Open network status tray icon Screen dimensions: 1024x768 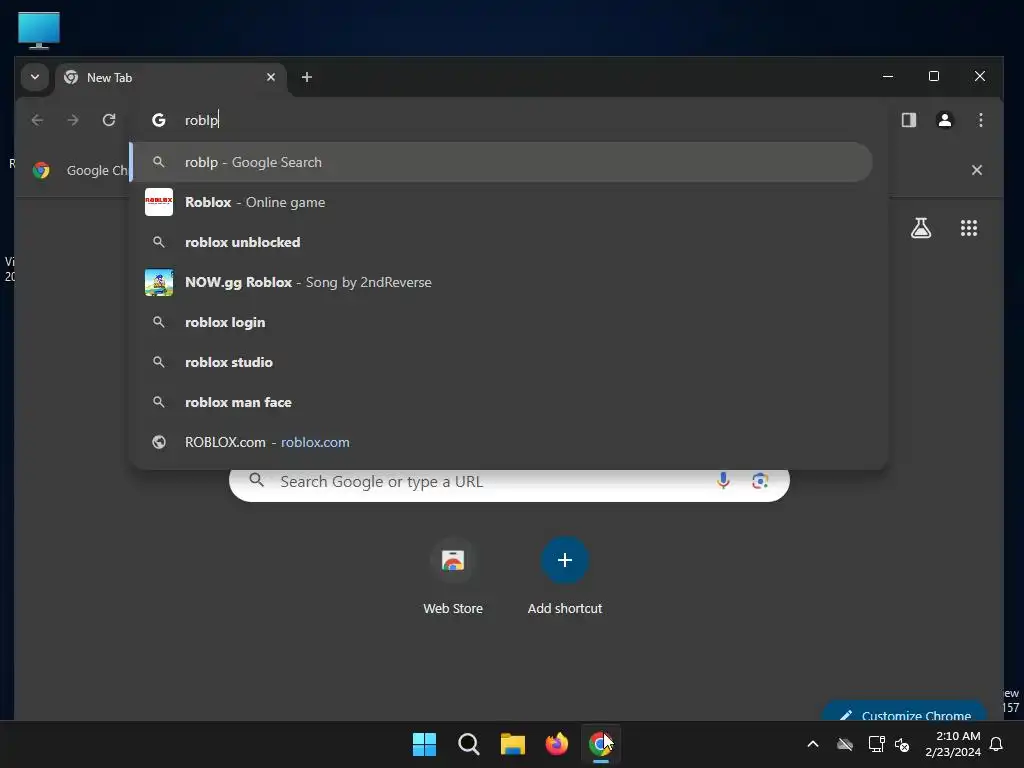[x=876, y=744]
